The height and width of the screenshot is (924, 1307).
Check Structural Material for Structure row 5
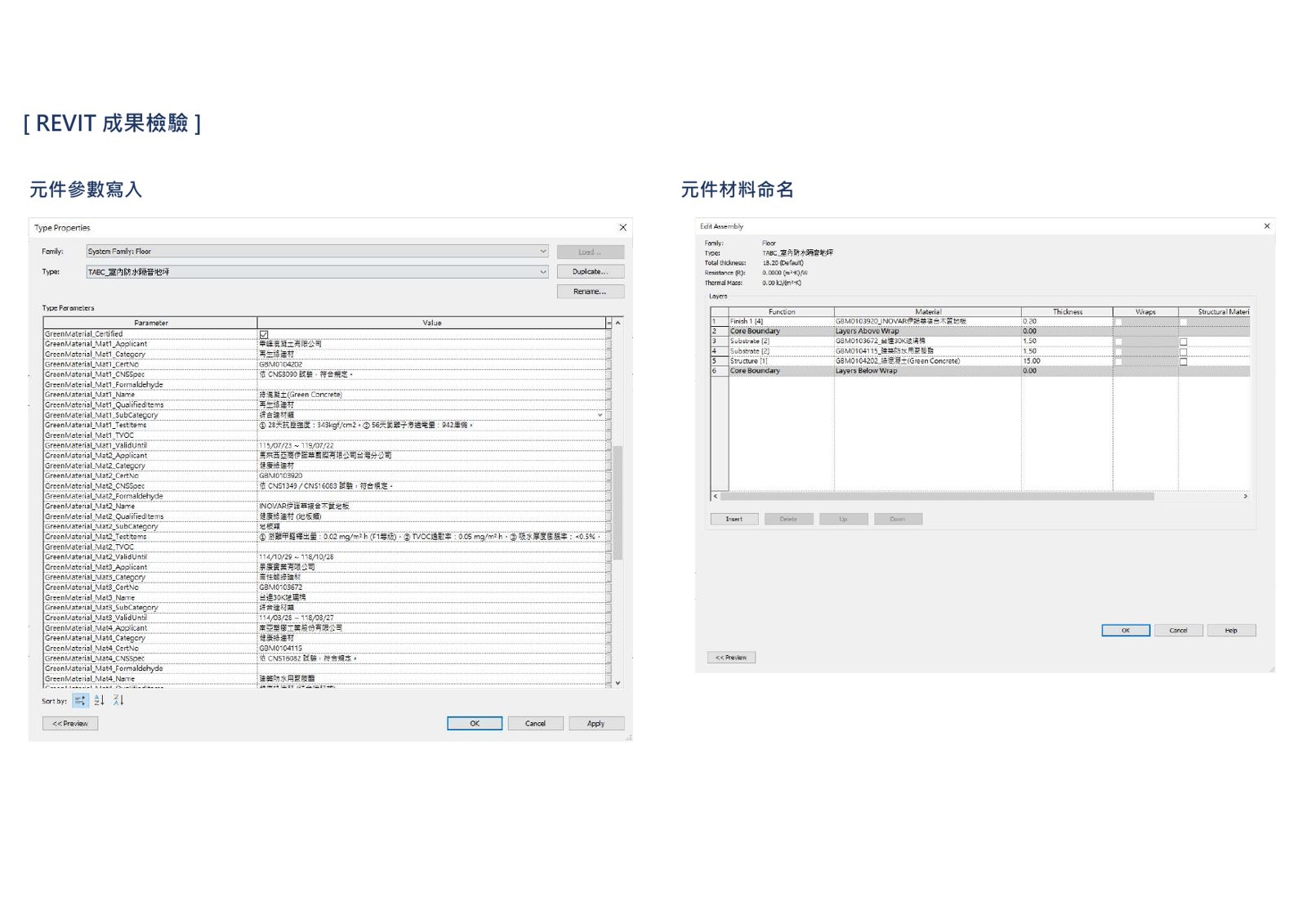pyautogui.click(x=1183, y=361)
